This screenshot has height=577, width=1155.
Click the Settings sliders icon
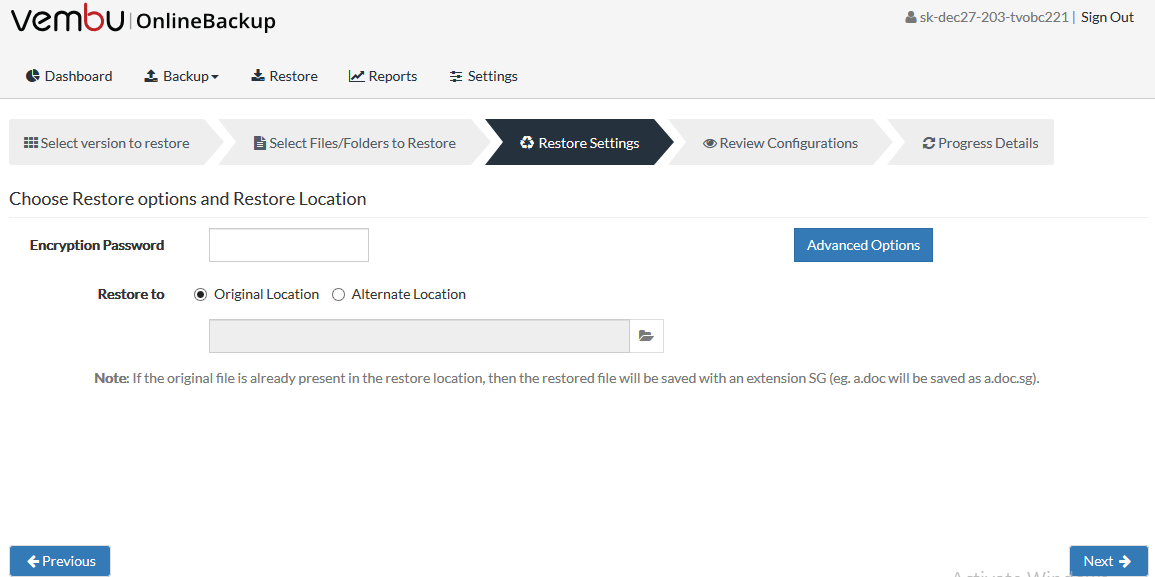click(456, 76)
